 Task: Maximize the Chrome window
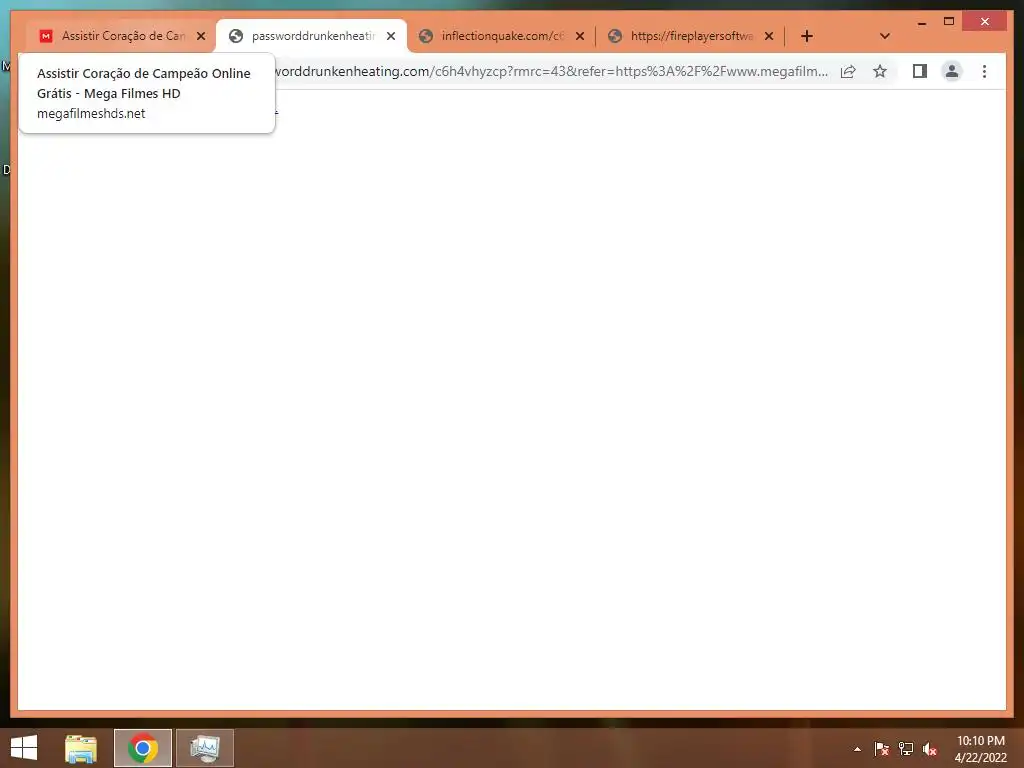tap(949, 22)
